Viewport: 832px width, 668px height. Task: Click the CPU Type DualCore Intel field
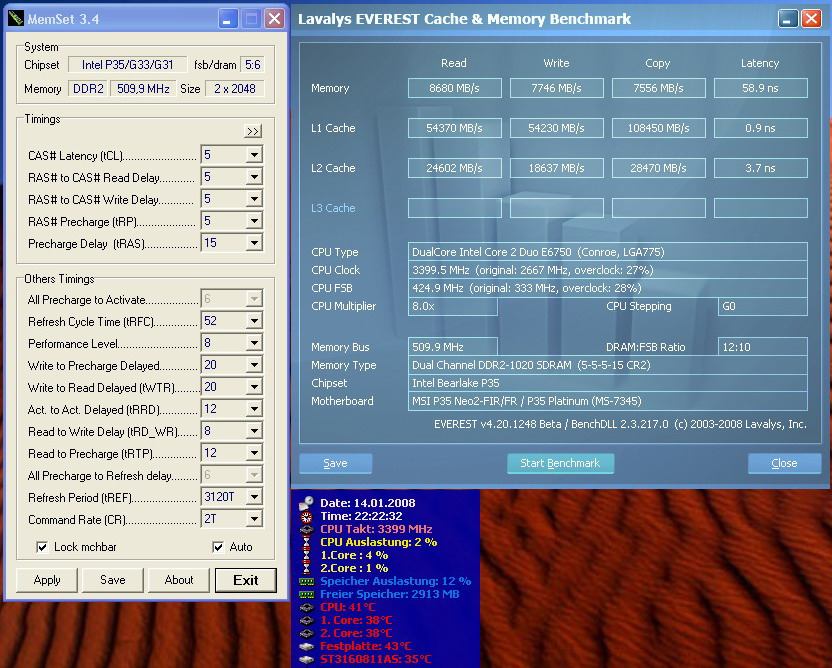[608, 252]
